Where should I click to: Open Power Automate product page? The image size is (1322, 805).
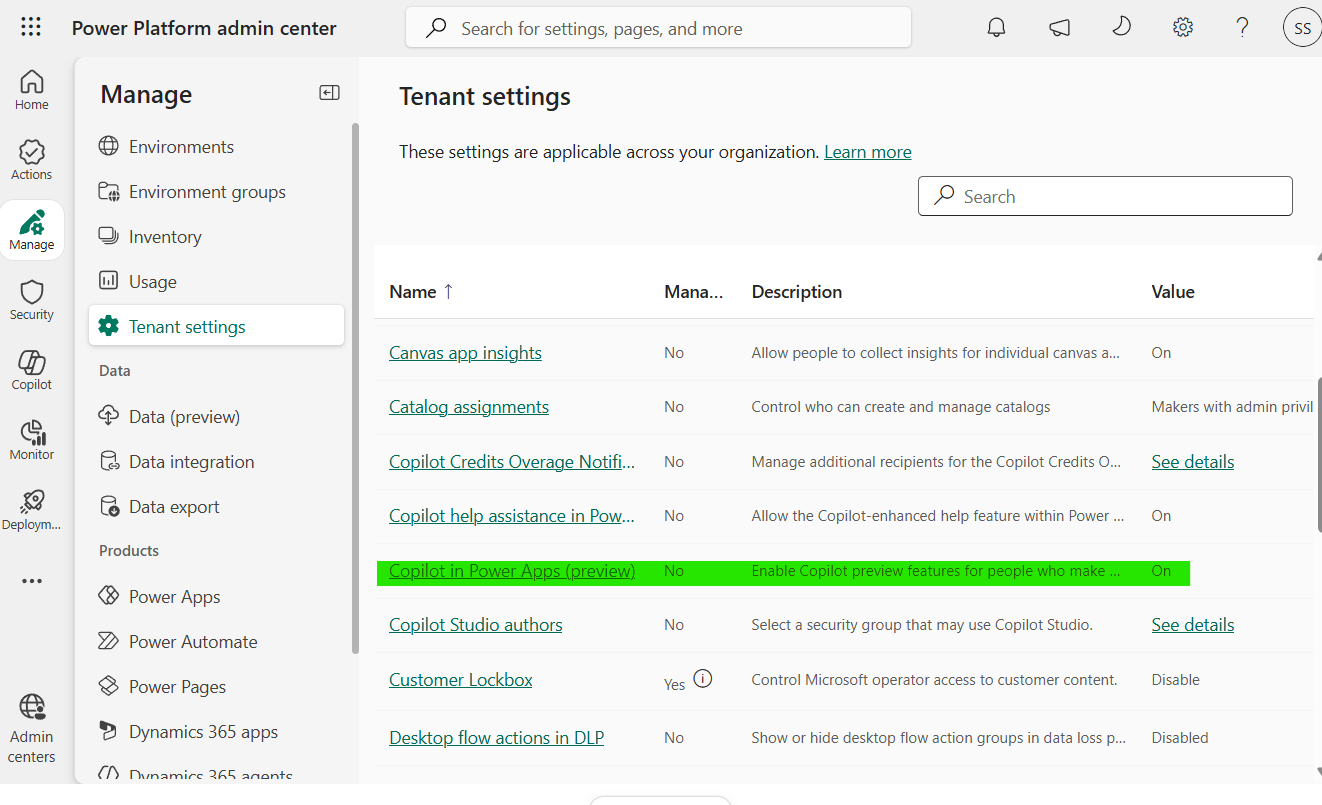178,642
